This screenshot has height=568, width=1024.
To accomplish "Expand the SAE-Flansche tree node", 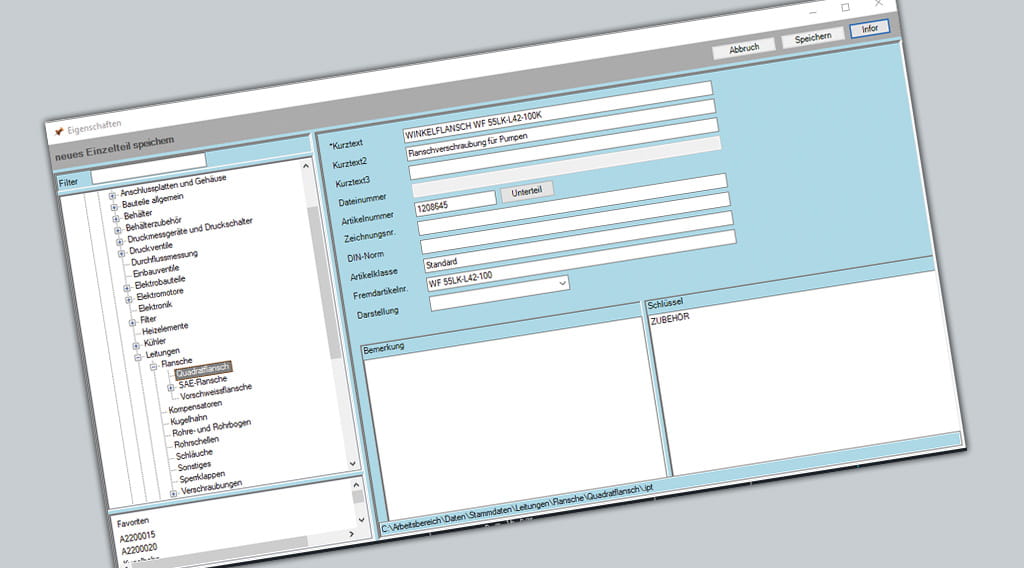I will 170,386.
